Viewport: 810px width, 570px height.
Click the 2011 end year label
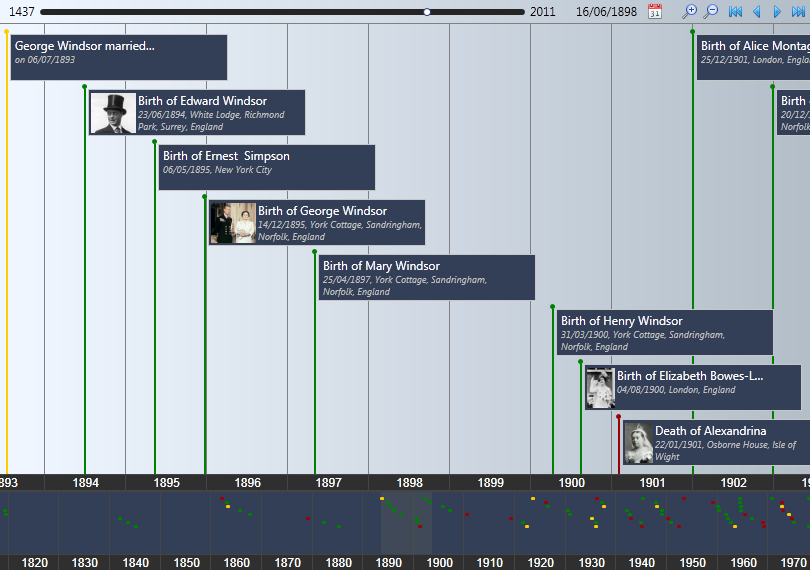542,11
